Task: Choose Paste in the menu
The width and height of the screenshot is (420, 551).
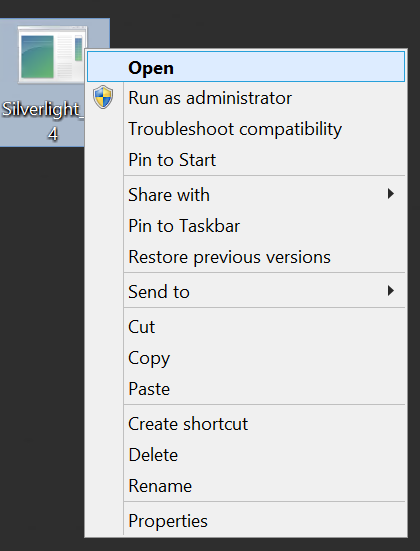Action: [x=246, y=389]
